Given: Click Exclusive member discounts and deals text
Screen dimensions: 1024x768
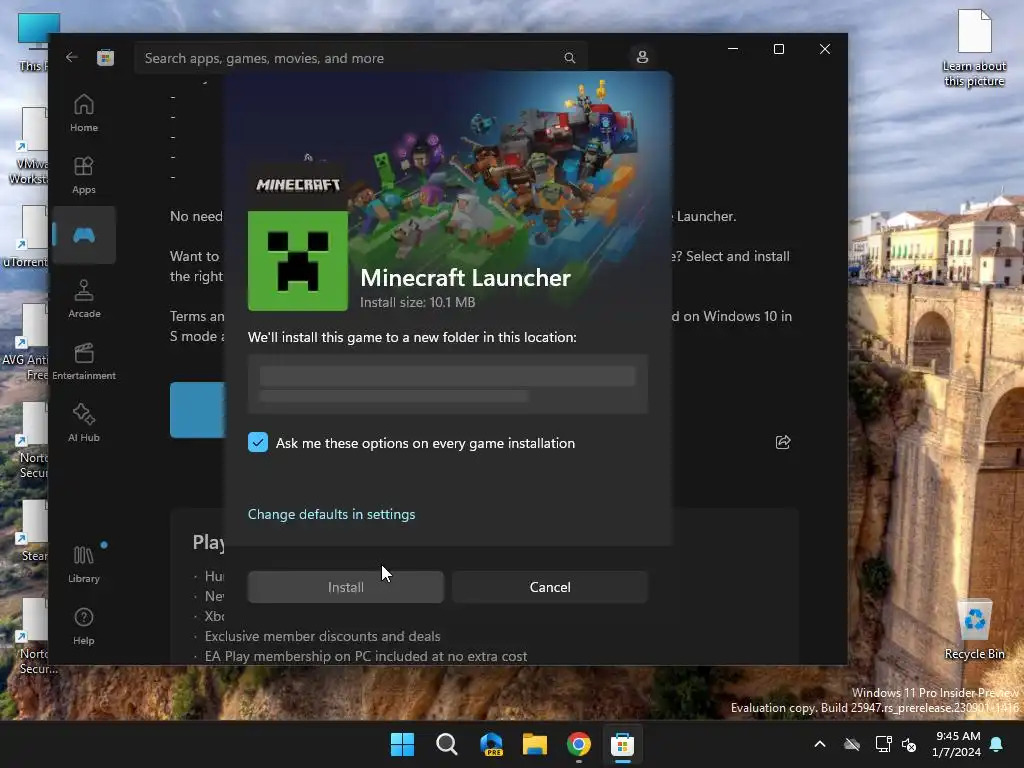Looking at the screenshot, I should pyautogui.click(x=323, y=636).
